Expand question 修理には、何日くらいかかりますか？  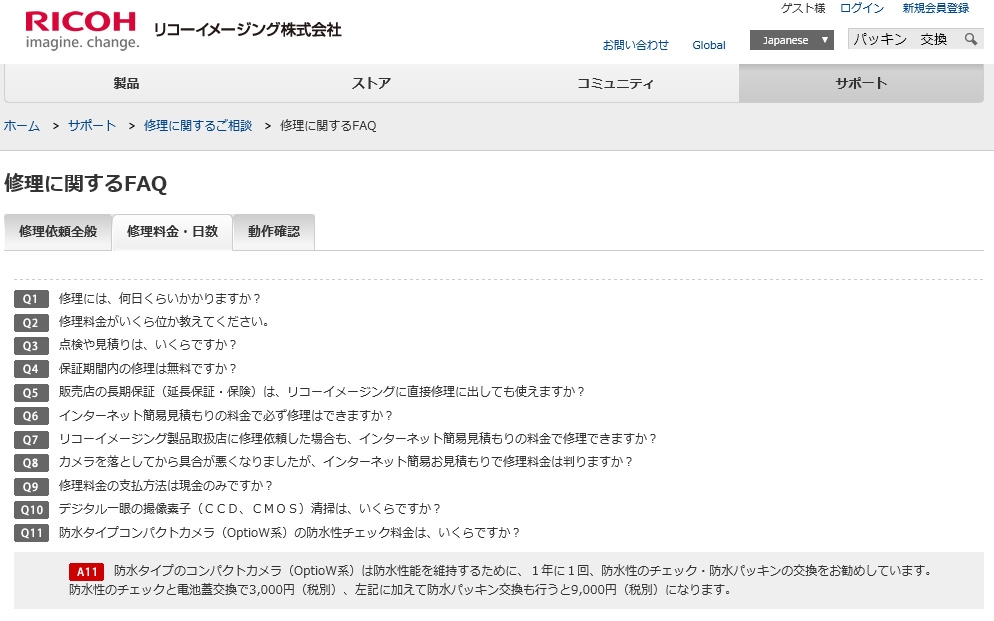coord(160,298)
